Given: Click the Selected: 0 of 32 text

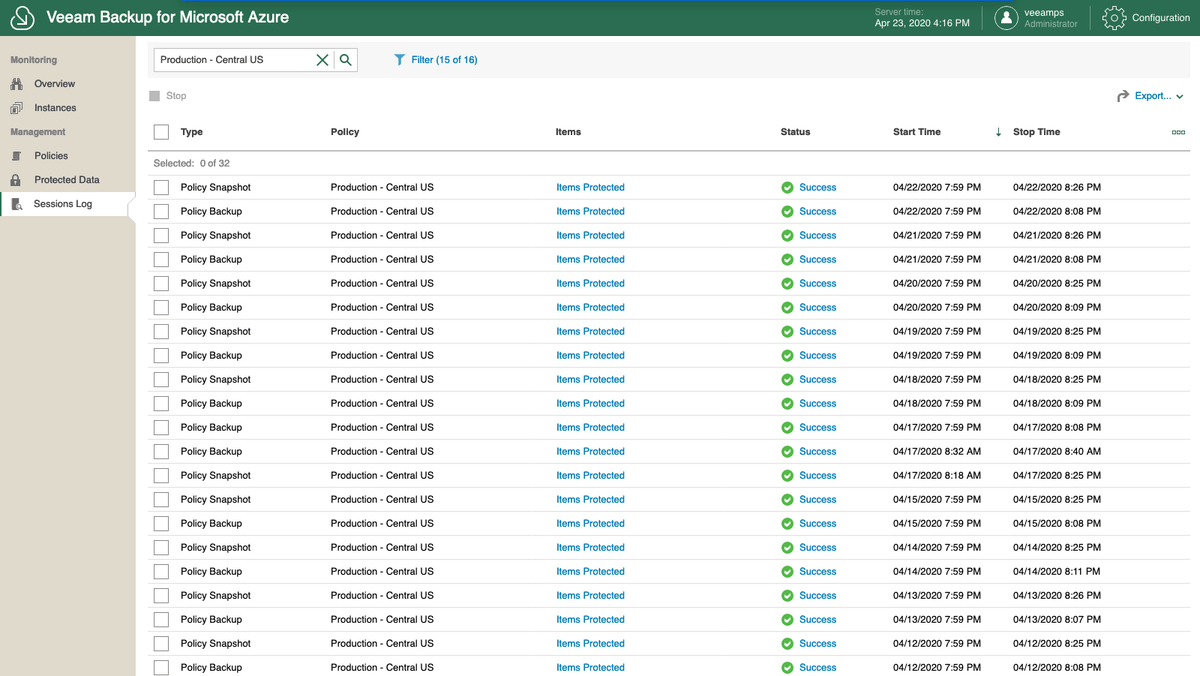Looking at the screenshot, I should [192, 163].
